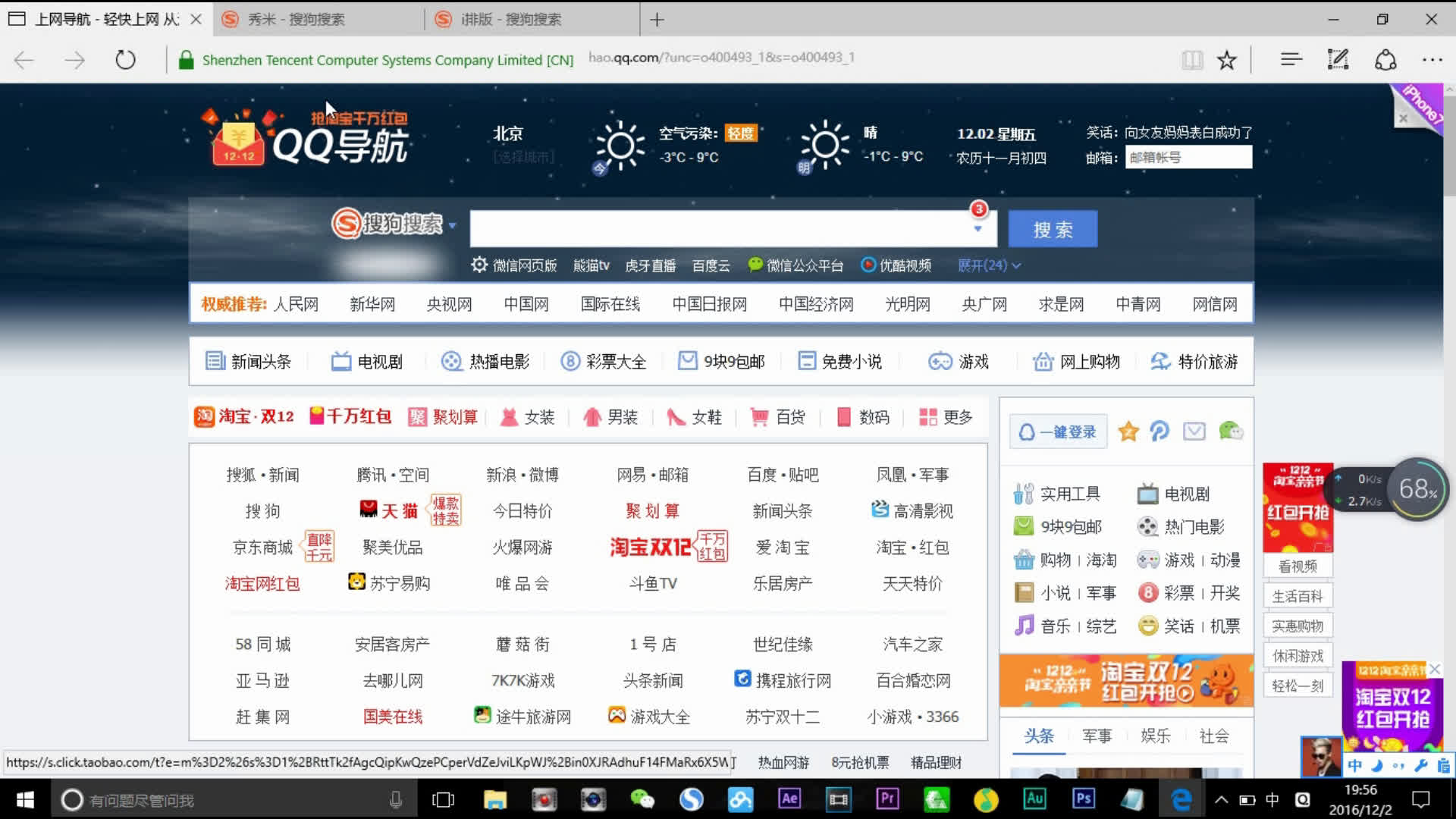The height and width of the screenshot is (819, 1456).
Task: Open the mail envelope icon
Action: (1194, 431)
